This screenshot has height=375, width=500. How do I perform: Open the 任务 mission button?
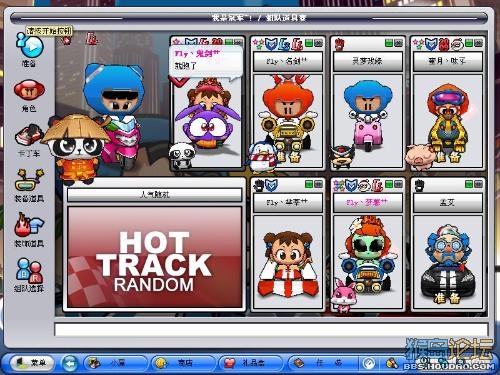pos(322,363)
